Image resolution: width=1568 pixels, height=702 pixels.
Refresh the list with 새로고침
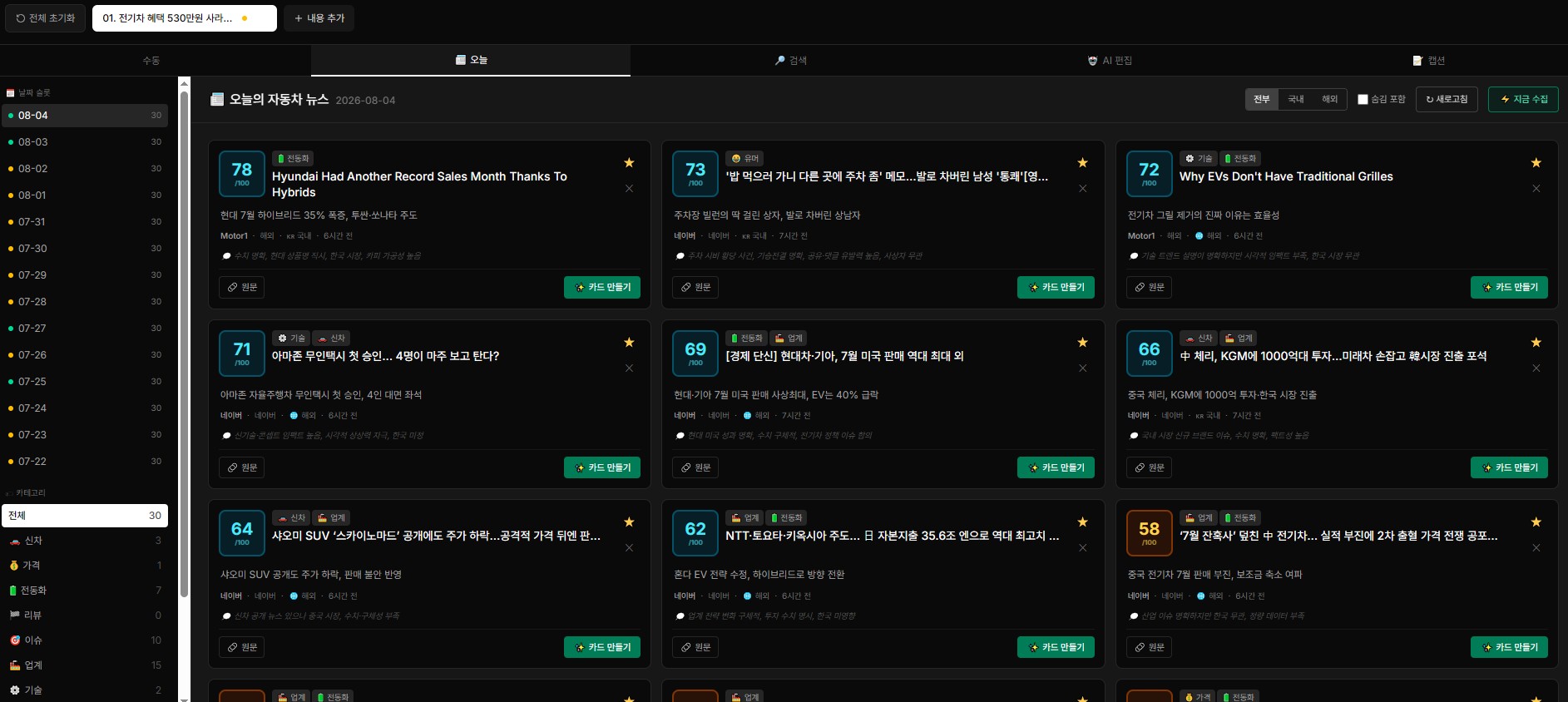(x=1447, y=100)
